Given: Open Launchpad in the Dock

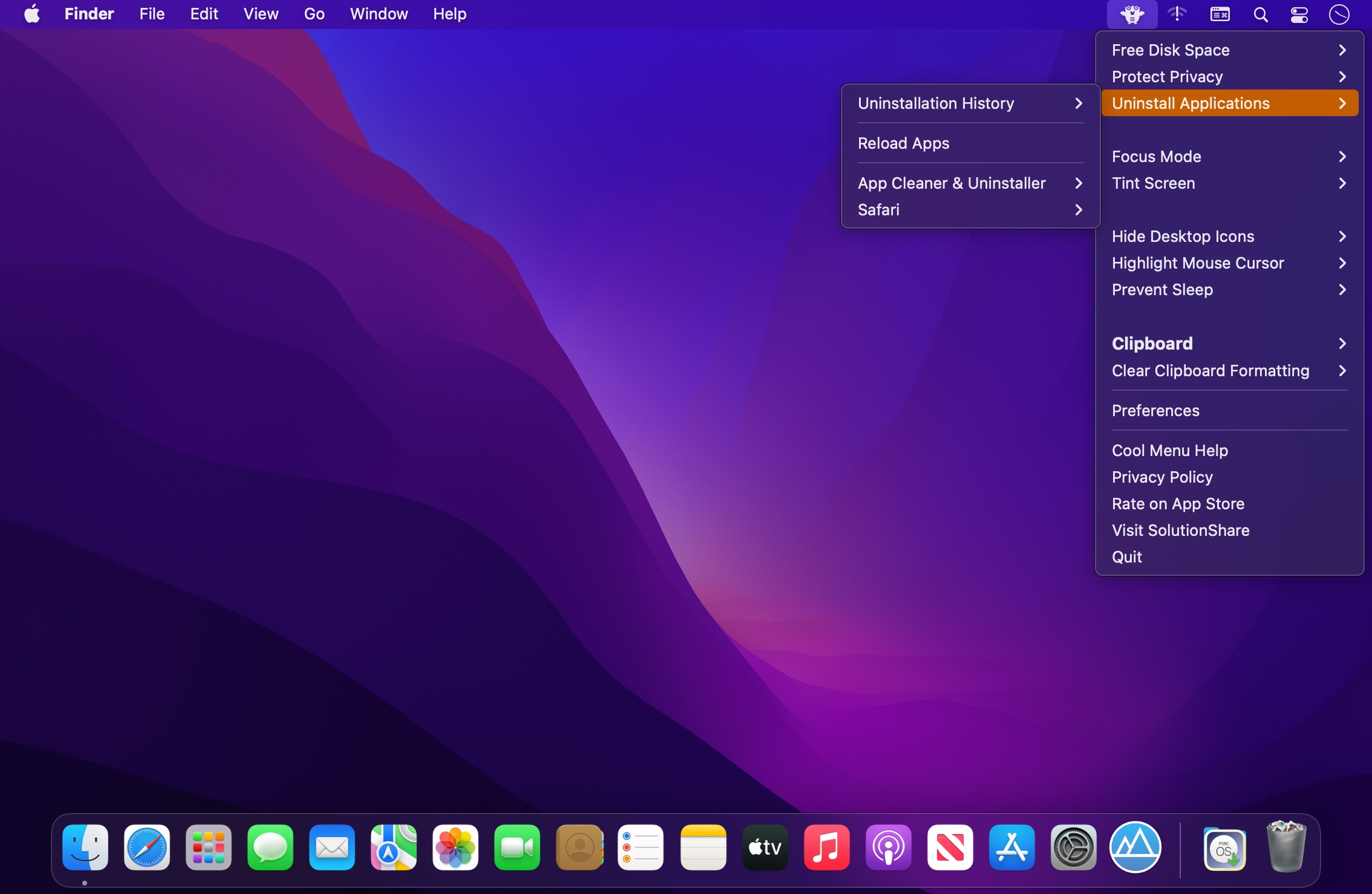Looking at the screenshot, I should [x=208, y=847].
